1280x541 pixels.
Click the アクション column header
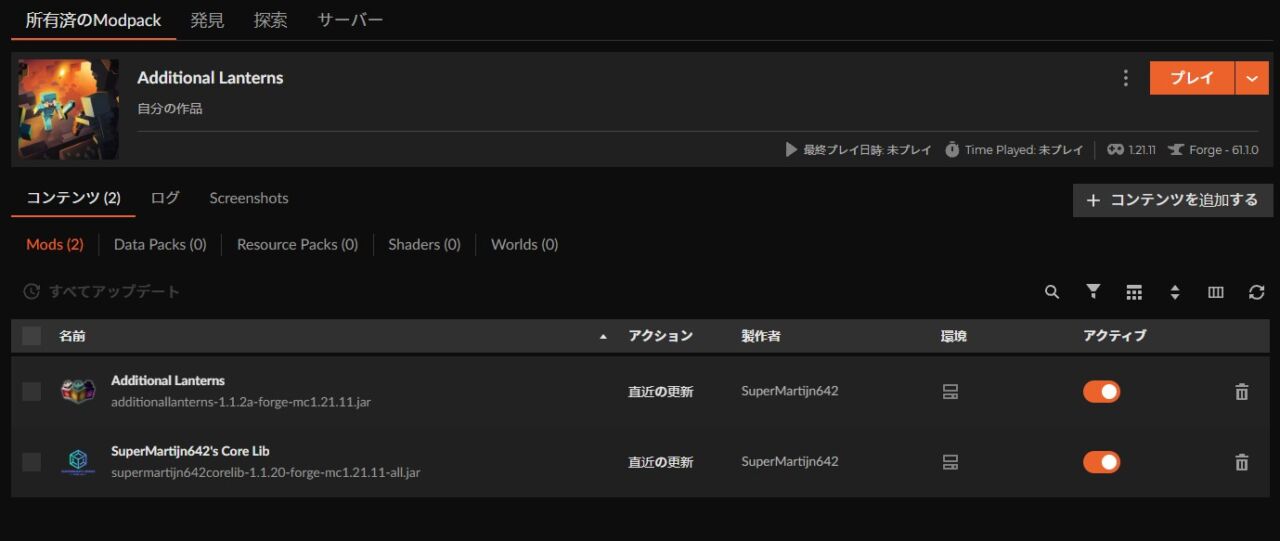(x=660, y=336)
